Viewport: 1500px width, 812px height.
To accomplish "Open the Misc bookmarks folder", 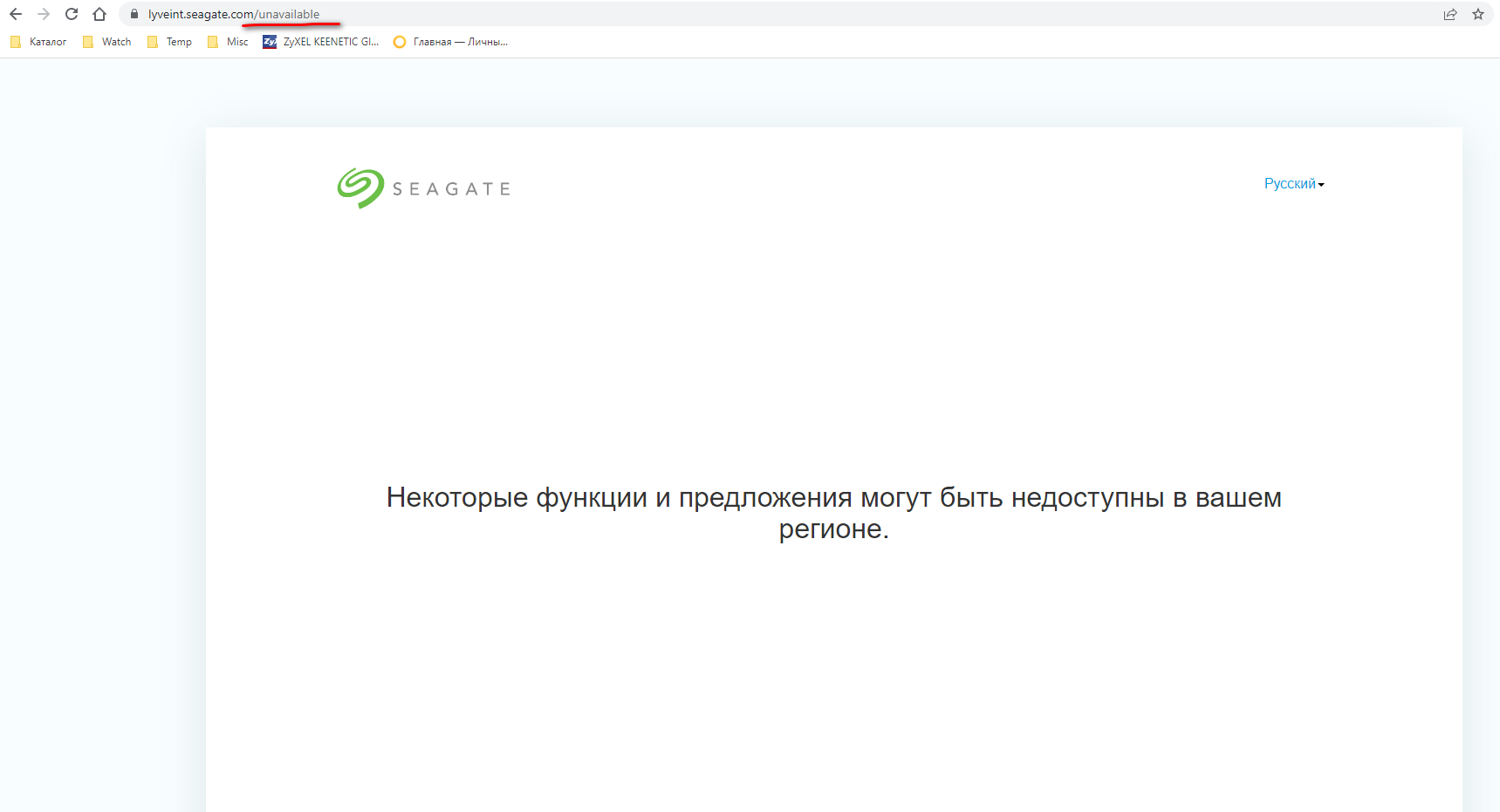I will pyautogui.click(x=229, y=42).
